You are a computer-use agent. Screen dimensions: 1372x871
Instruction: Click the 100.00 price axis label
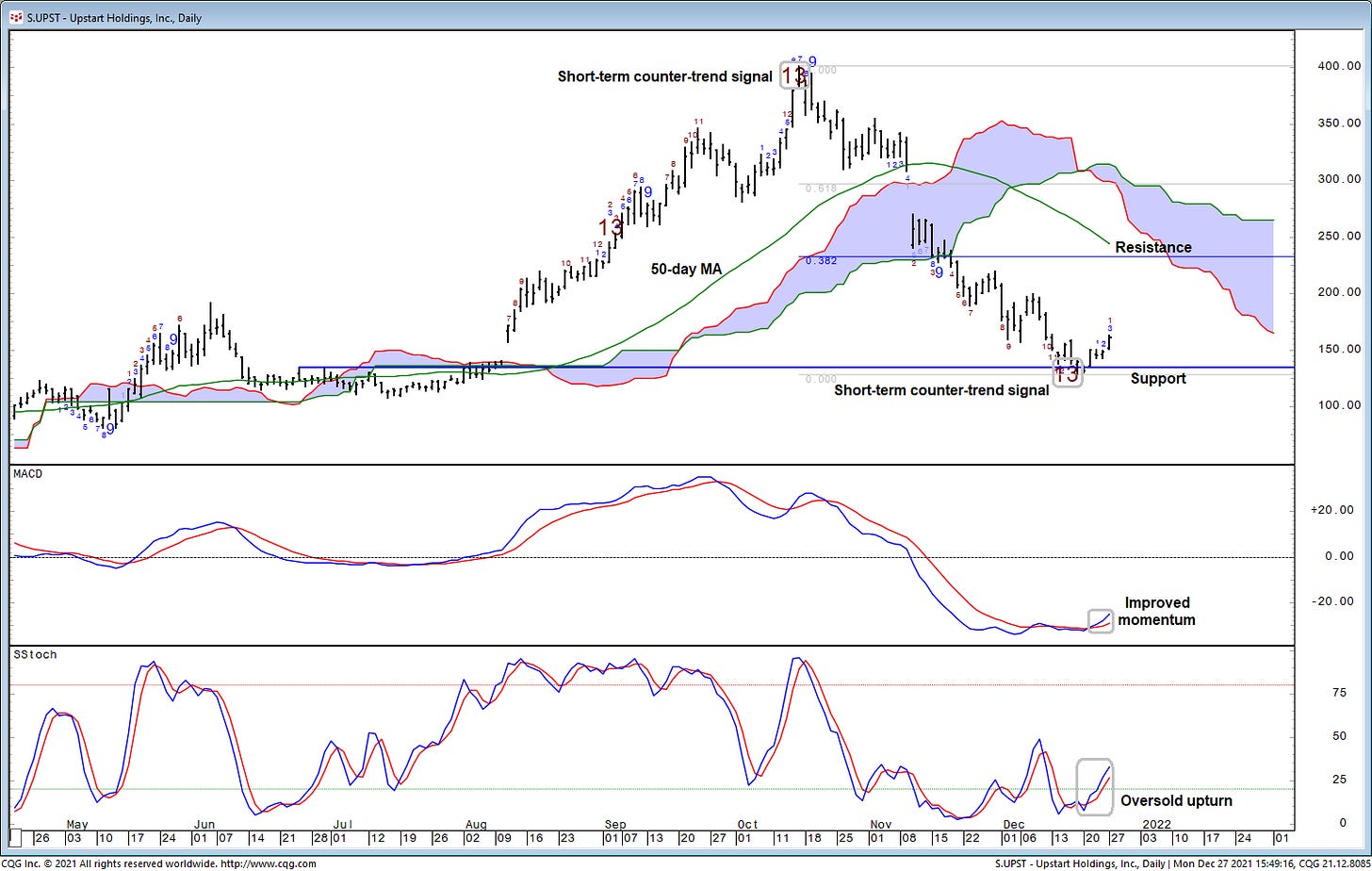(x=1340, y=405)
